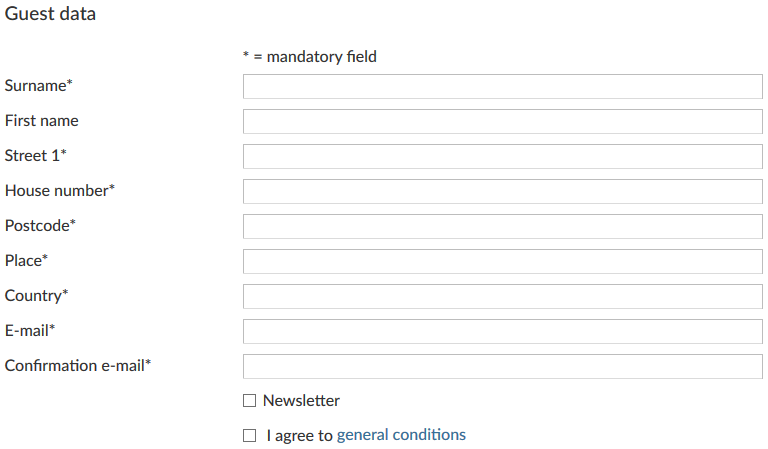The height and width of the screenshot is (449, 768).
Task: Focus the Postcode entry box
Action: coord(502,226)
